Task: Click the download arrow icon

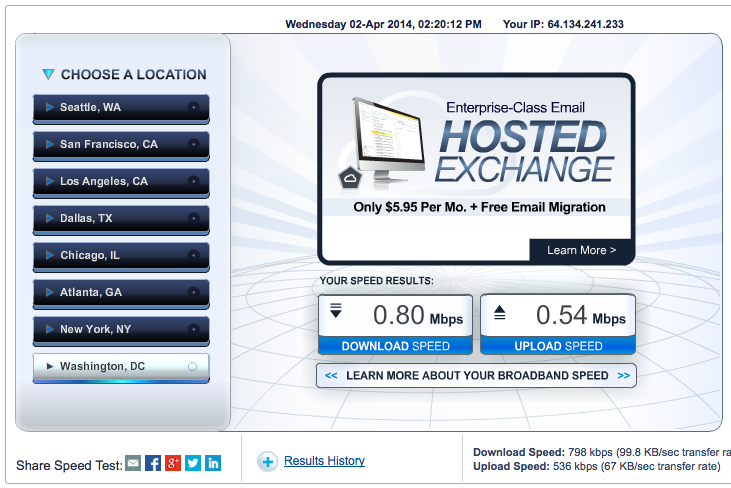Action: 336,311
